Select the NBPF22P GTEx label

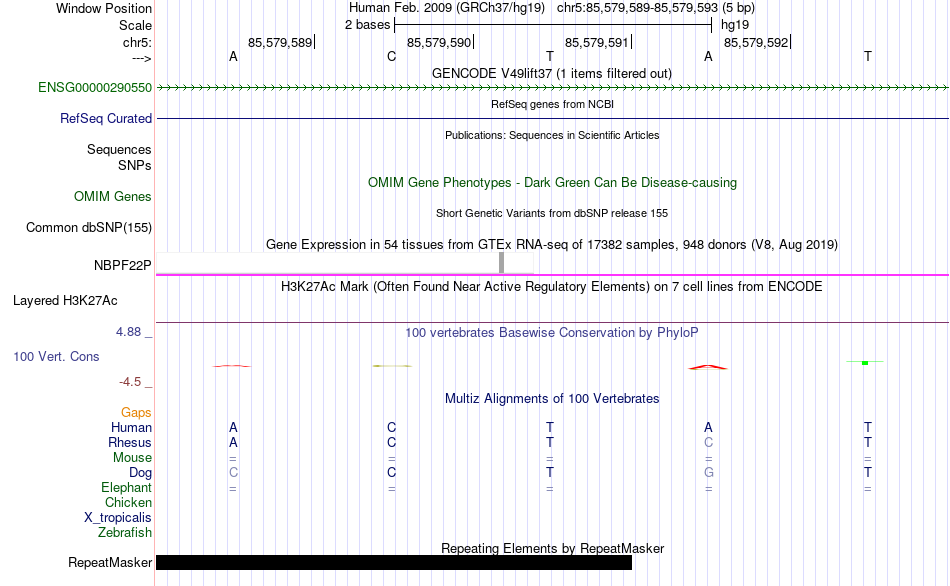click(122, 265)
